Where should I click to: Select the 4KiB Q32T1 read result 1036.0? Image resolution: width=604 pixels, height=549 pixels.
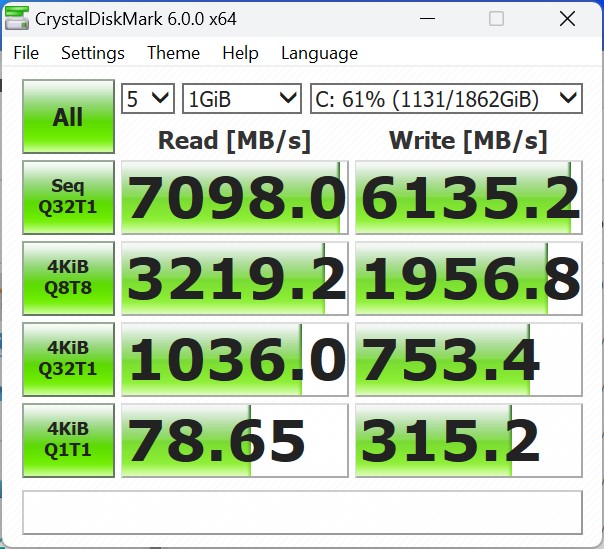pyautogui.click(x=235, y=359)
